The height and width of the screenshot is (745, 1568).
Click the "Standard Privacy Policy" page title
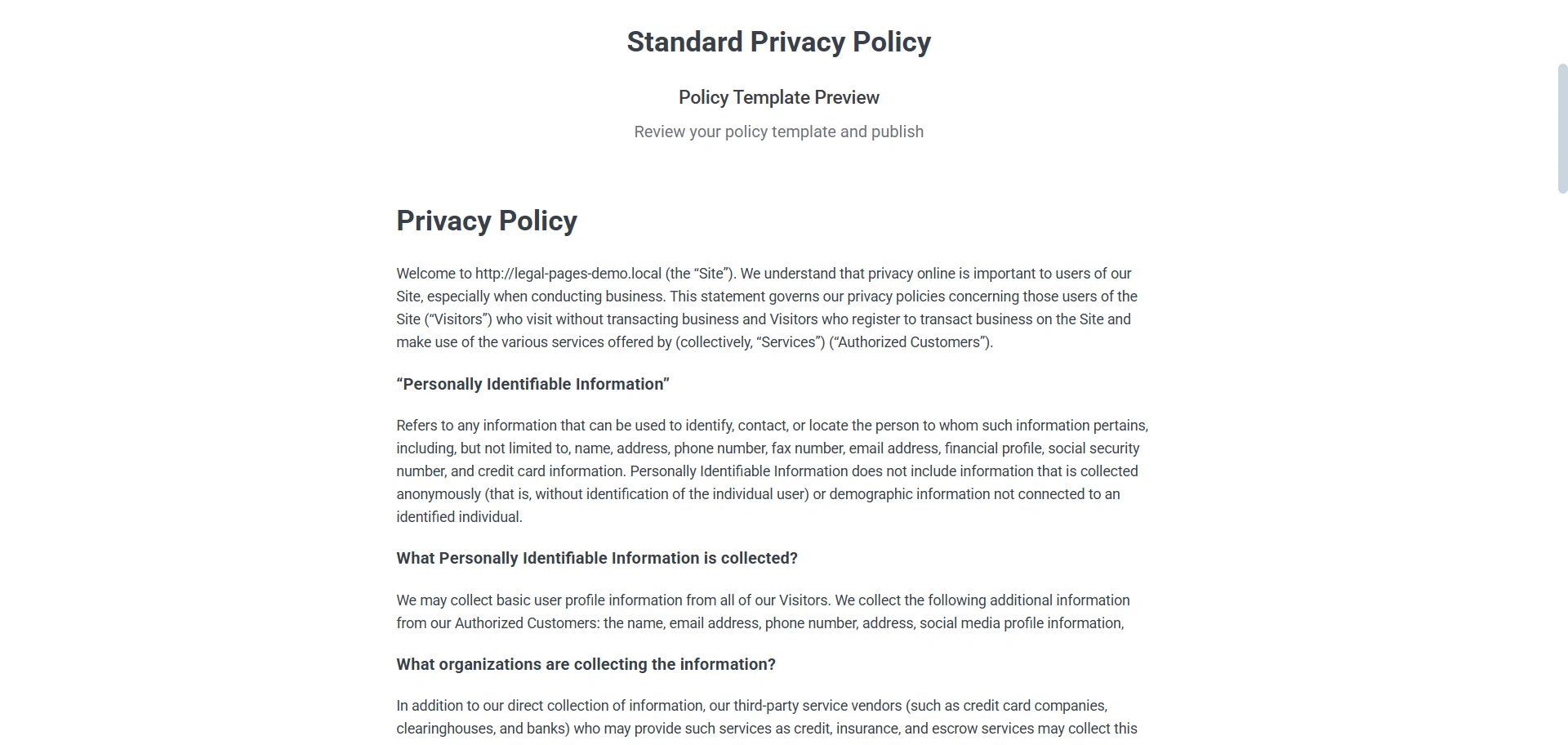coord(778,42)
